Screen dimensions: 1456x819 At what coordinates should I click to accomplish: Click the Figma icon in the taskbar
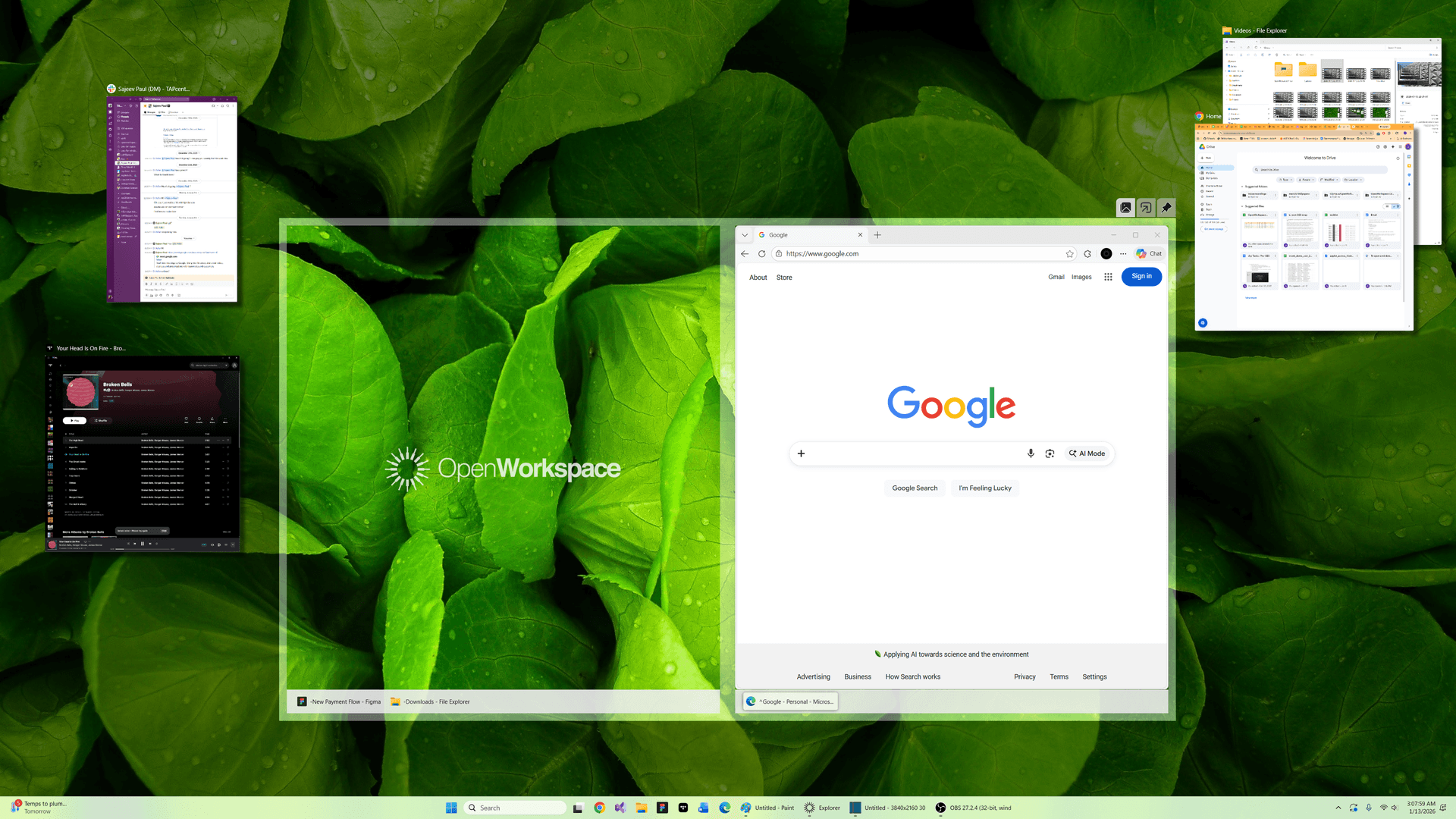pos(662,808)
